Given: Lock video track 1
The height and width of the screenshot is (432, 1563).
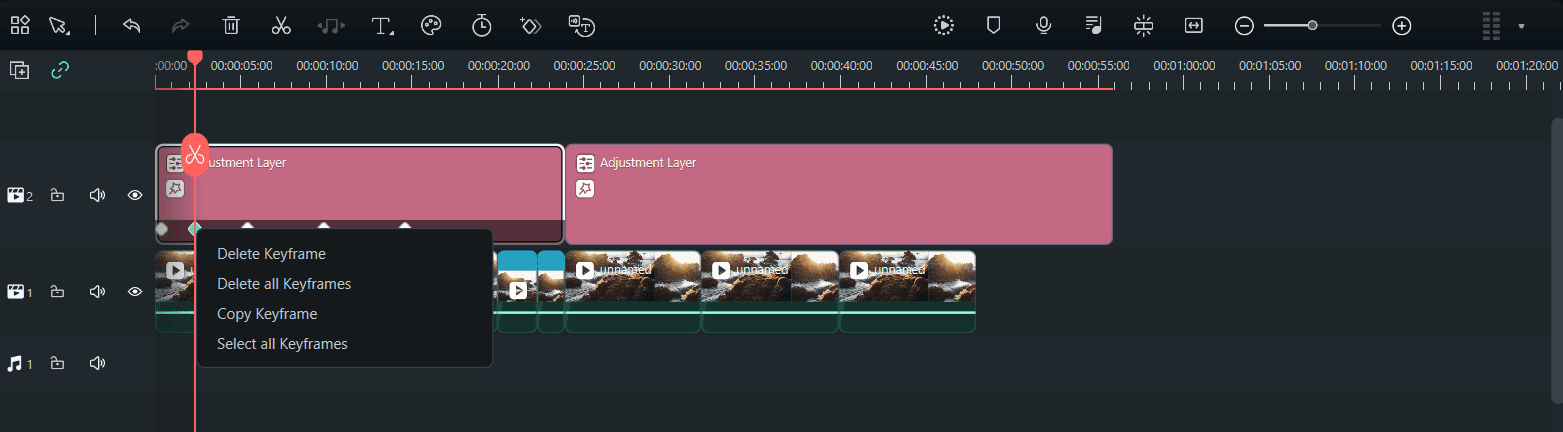Looking at the screenshot, I should [x=58, y=292].
